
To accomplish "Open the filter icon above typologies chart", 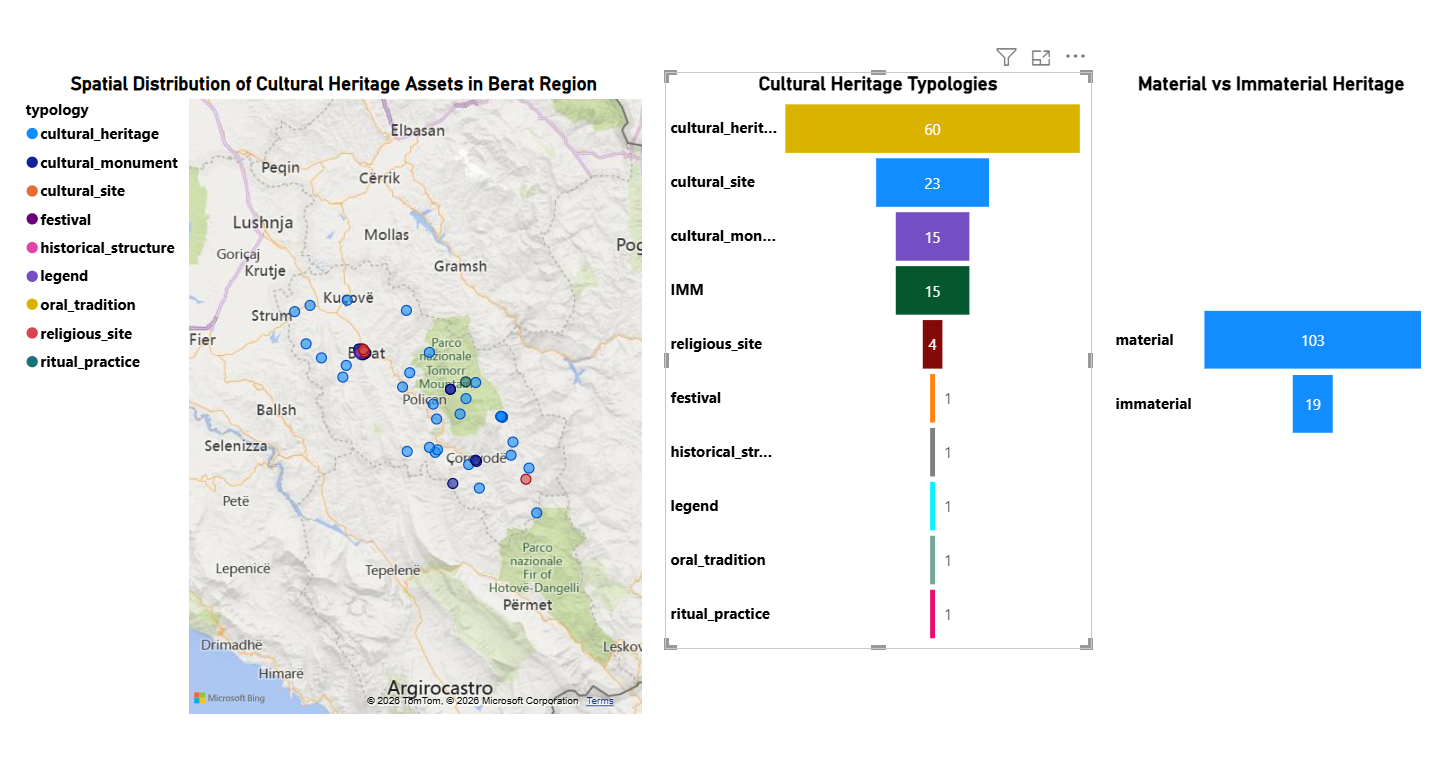I will coord(1006,57).
